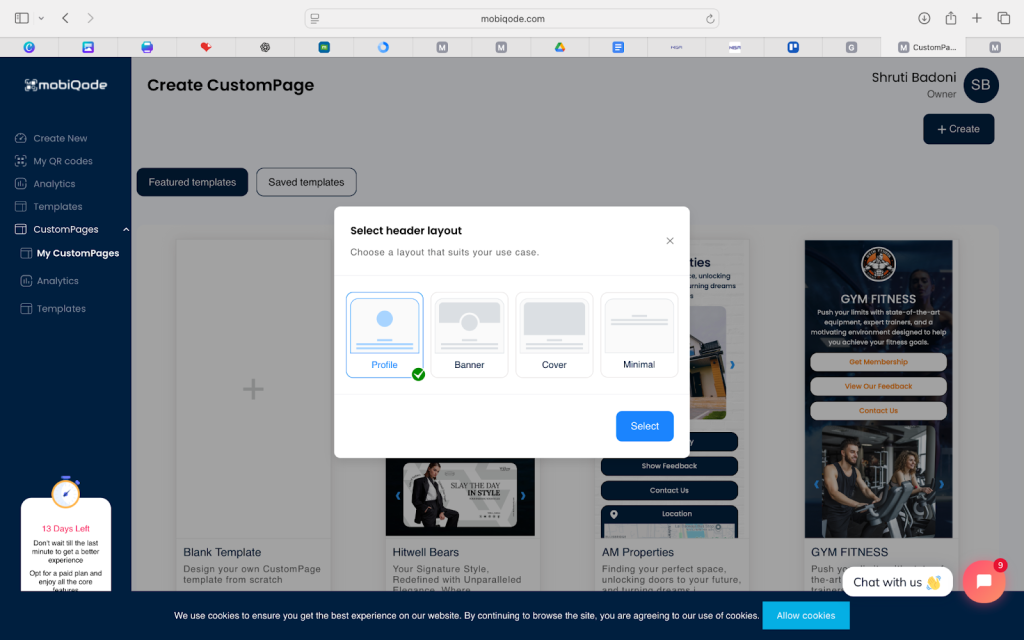Viewport: 1024px width, 640px height.
Task: Open the Featured templates tab
Action: coord(192,182)
